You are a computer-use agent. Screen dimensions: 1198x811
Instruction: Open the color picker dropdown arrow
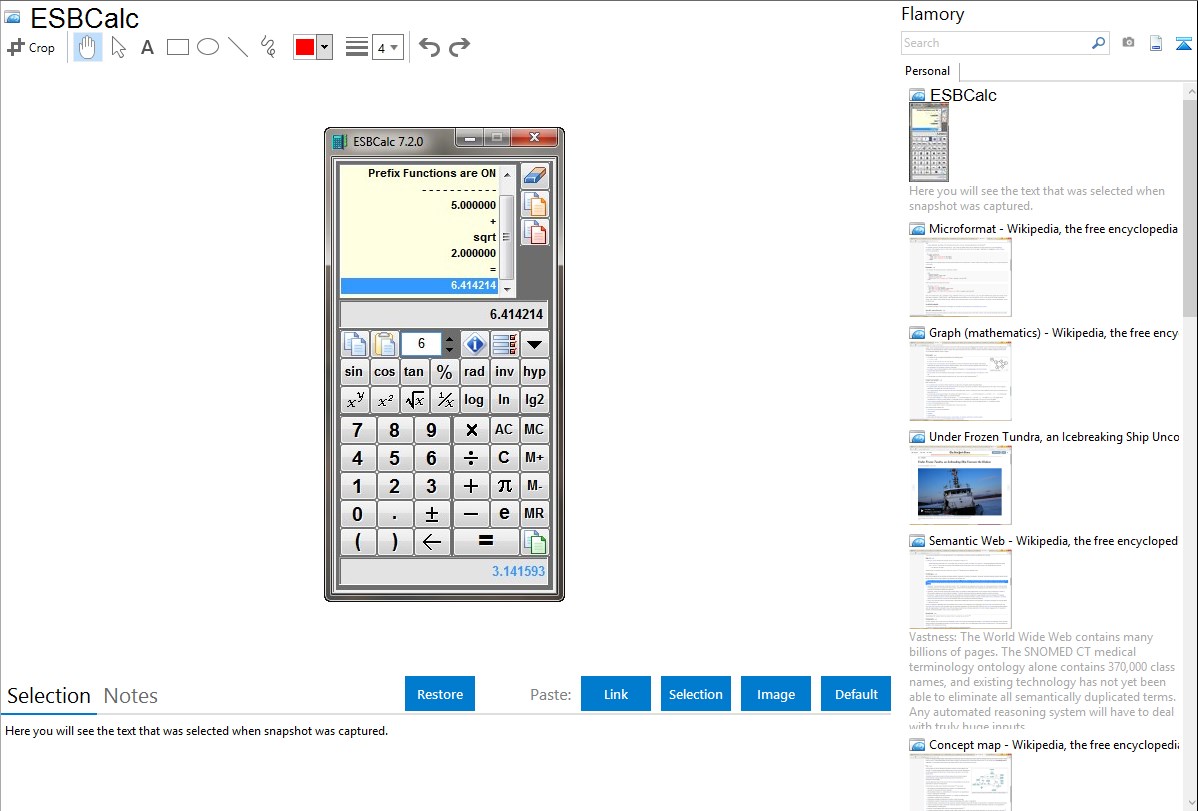coord(325,47)
